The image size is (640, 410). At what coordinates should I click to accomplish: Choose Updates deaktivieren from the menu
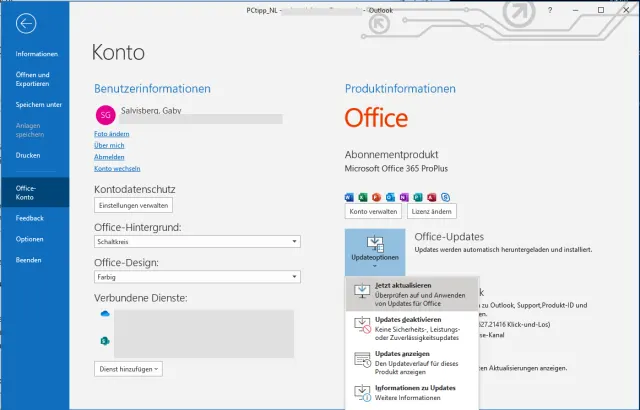click(x=412, y=328)
